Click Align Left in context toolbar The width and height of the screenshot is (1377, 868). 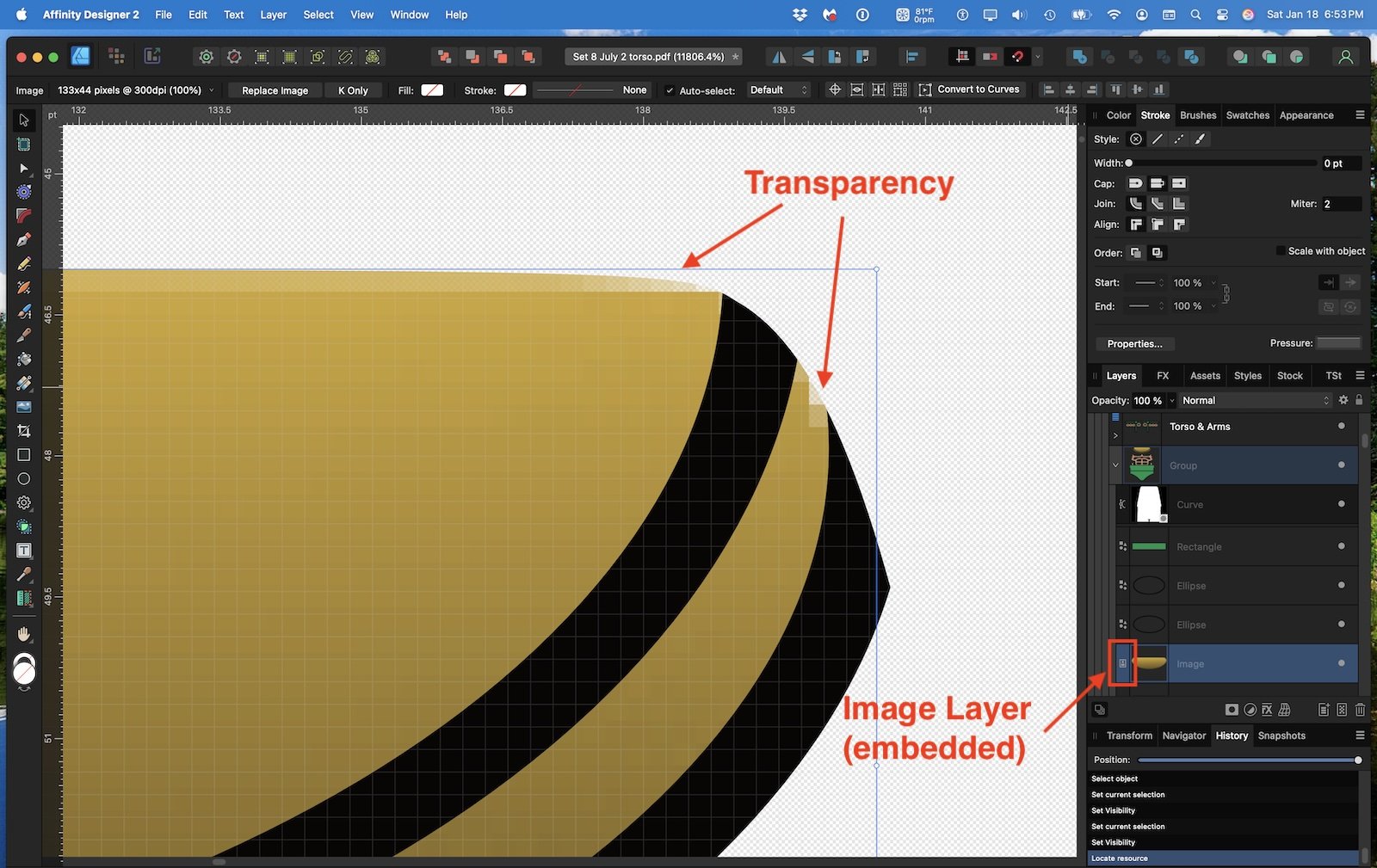[x=1048, y=89]
